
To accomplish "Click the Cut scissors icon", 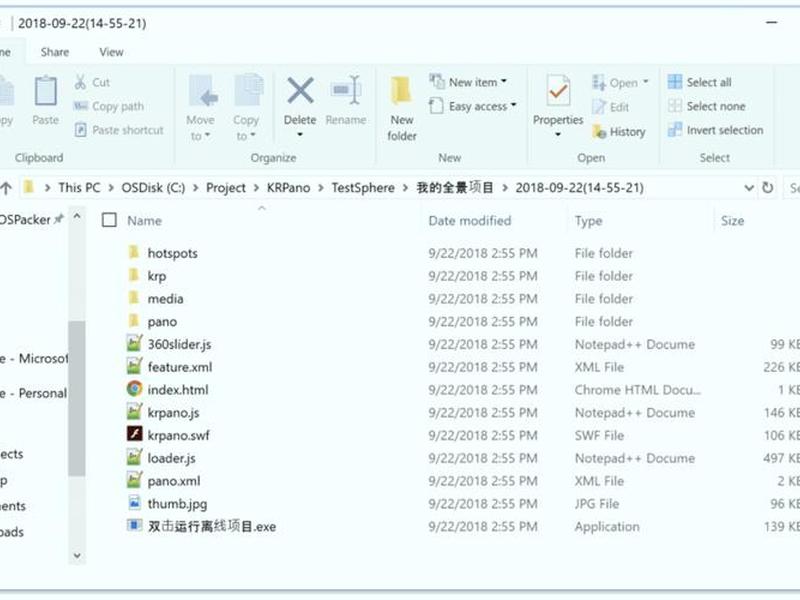I will pyautogui.click(x=80, y=82).
